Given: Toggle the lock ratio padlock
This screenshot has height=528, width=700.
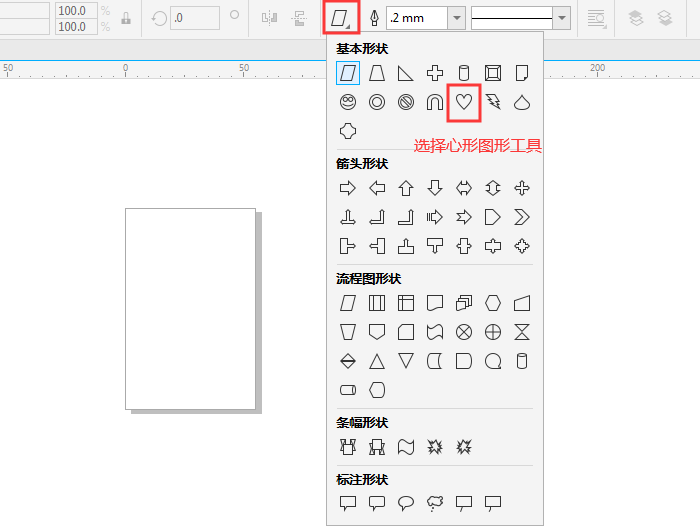Looking at the screenshot, I should coord(126,18).
